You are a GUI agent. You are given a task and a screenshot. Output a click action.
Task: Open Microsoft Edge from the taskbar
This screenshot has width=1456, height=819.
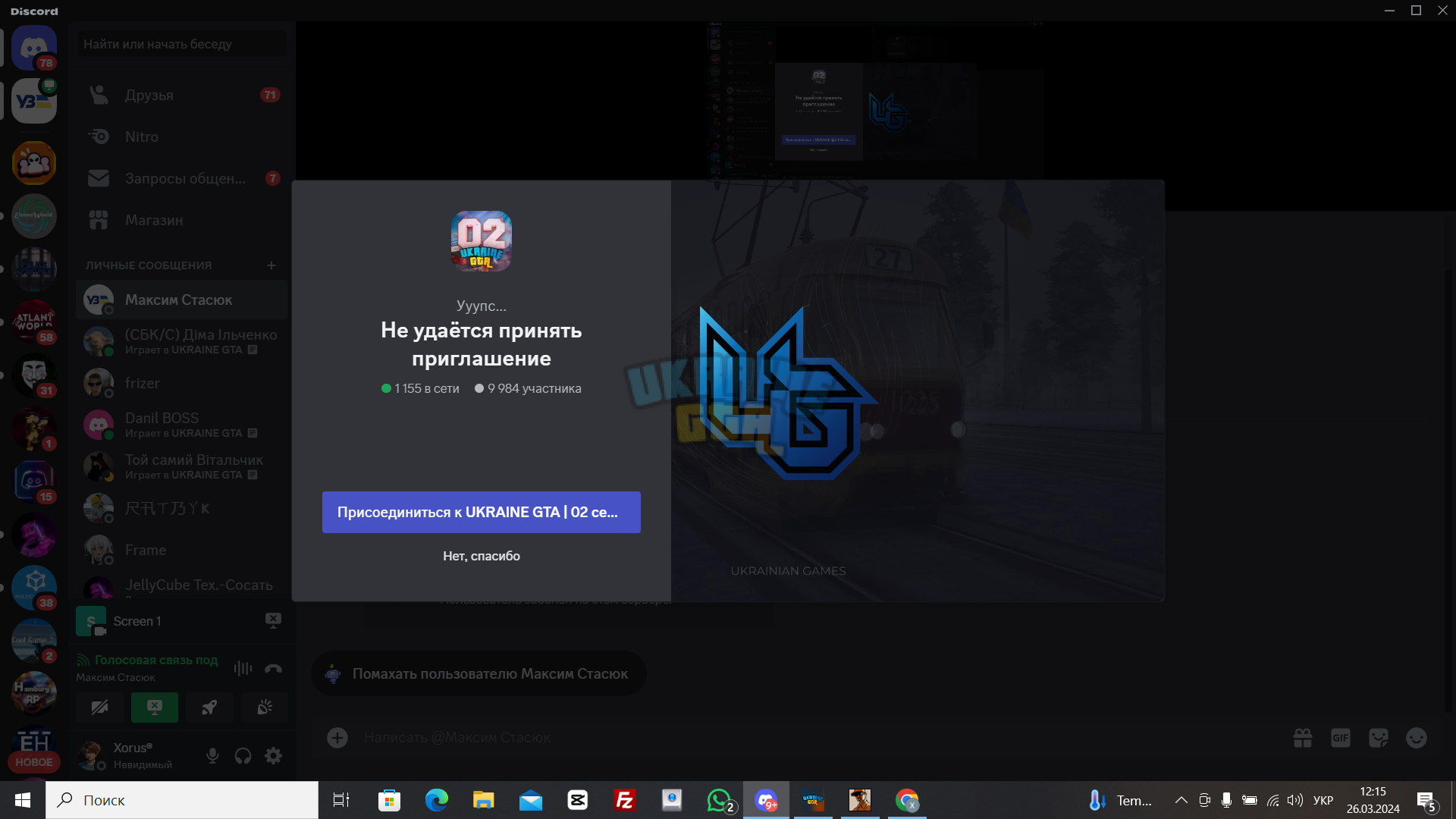pyautogui.click(x=436, y=800)
